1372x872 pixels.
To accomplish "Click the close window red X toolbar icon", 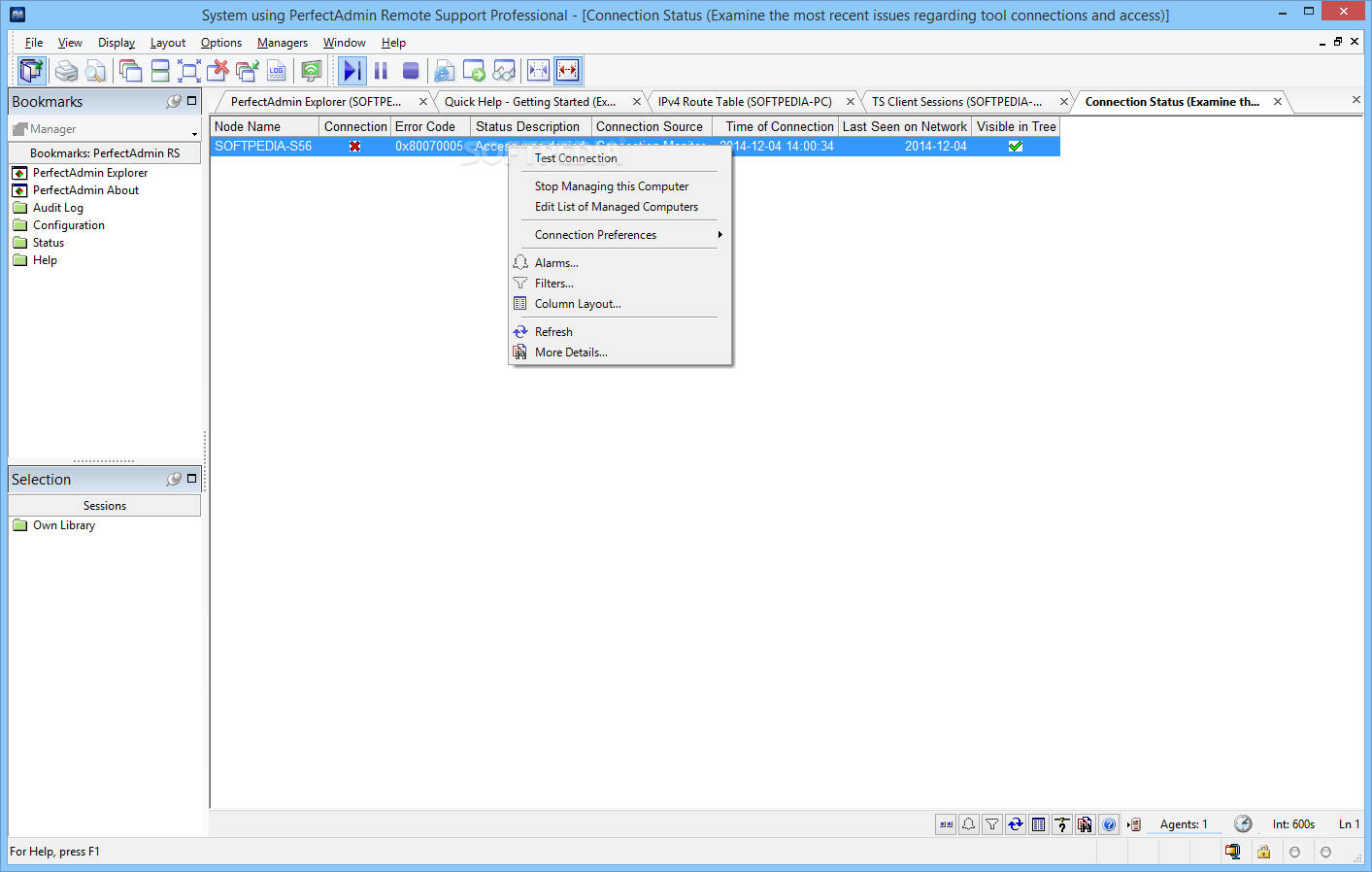I will (218, 71).
